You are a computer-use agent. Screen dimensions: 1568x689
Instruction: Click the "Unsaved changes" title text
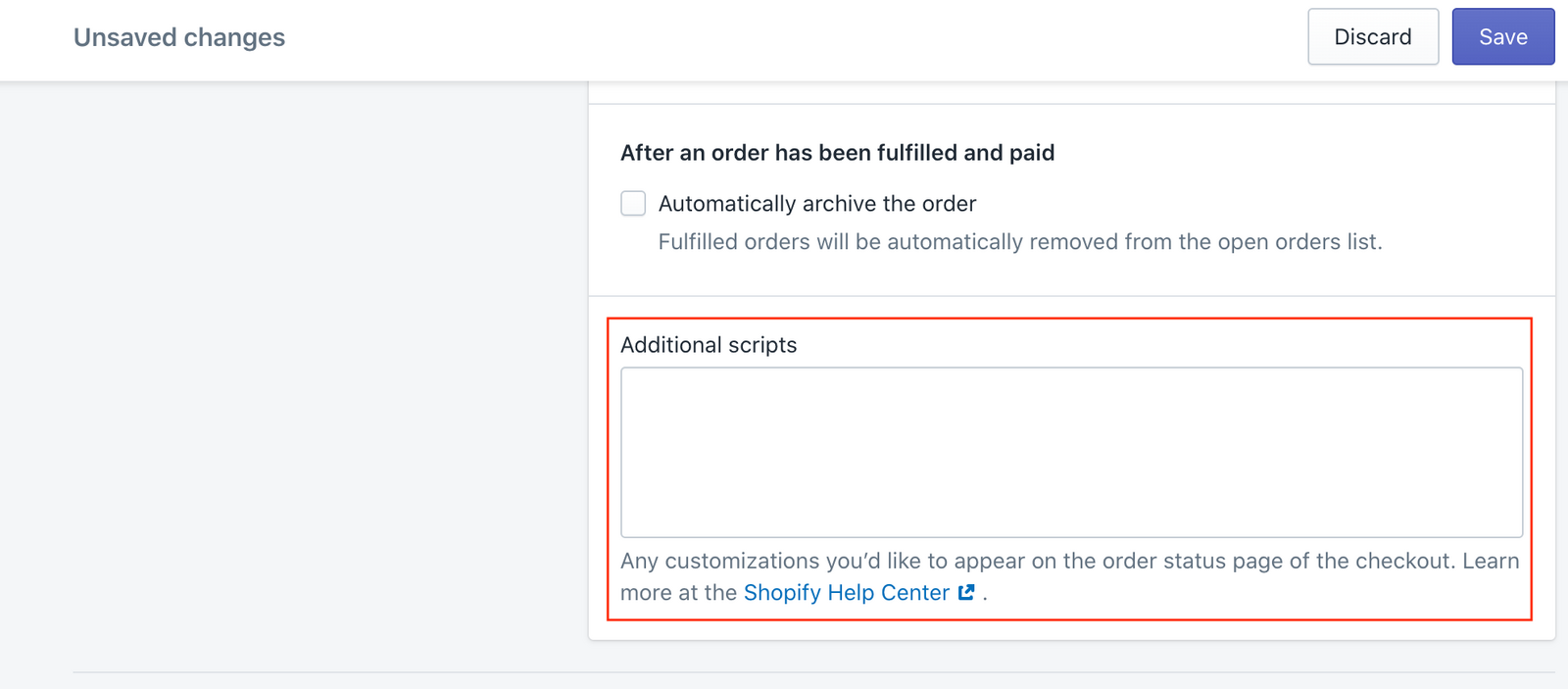tap(179, 37)
